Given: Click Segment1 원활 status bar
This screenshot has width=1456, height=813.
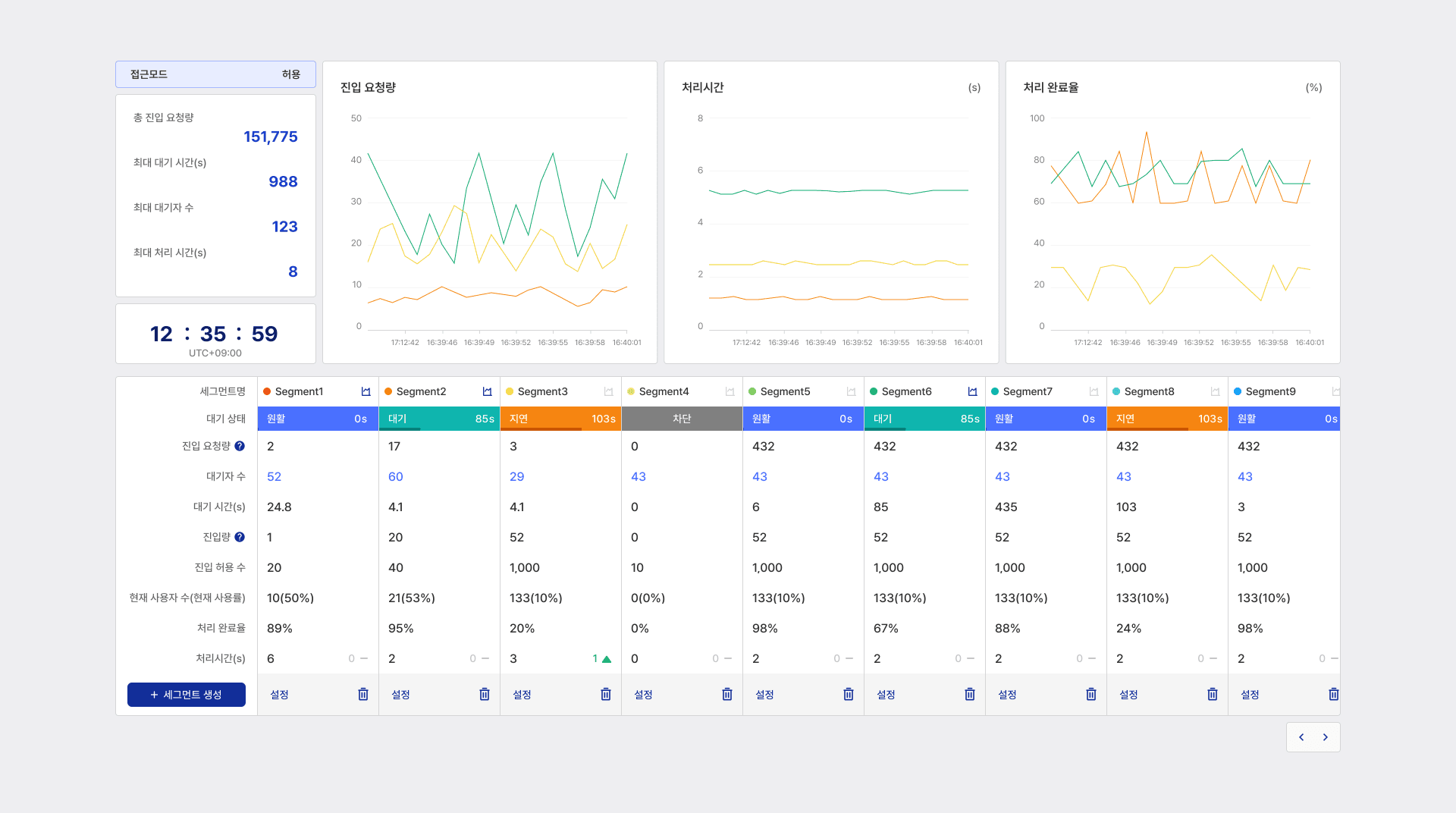Looking at the screenshot, I should pyautogui.click(x=318, y=419).
